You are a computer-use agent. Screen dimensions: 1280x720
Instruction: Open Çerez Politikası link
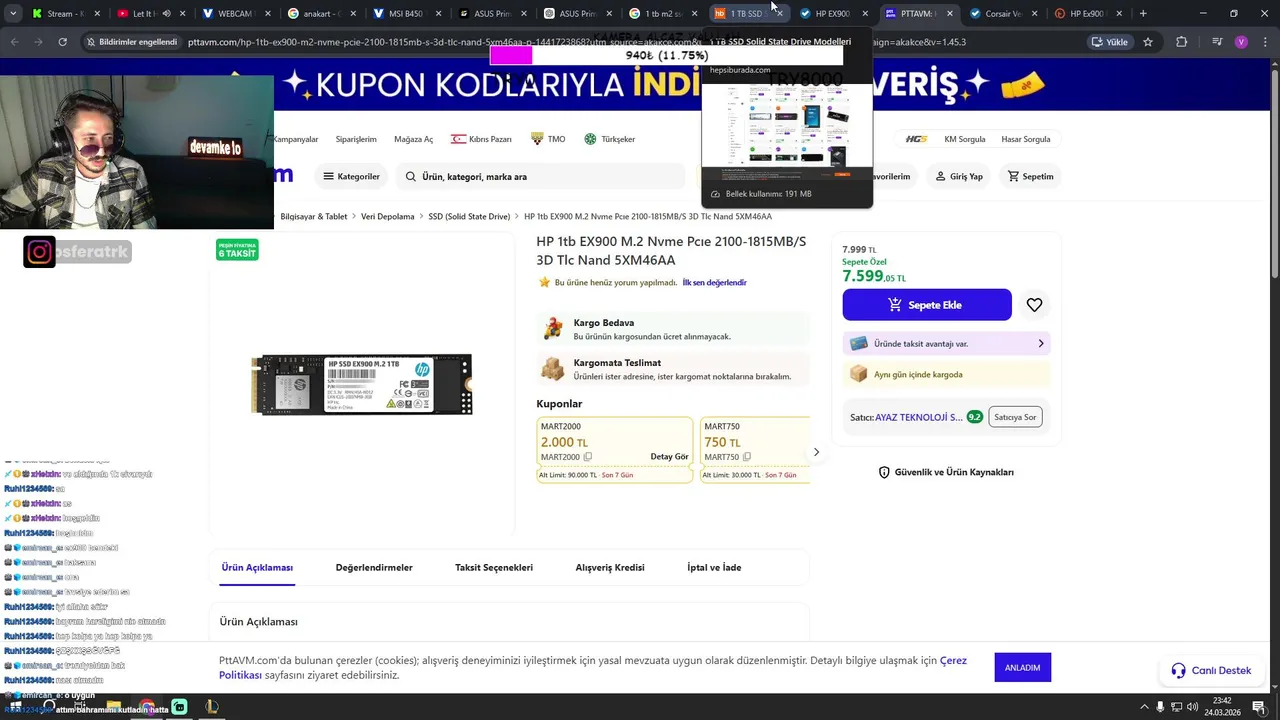593,668
